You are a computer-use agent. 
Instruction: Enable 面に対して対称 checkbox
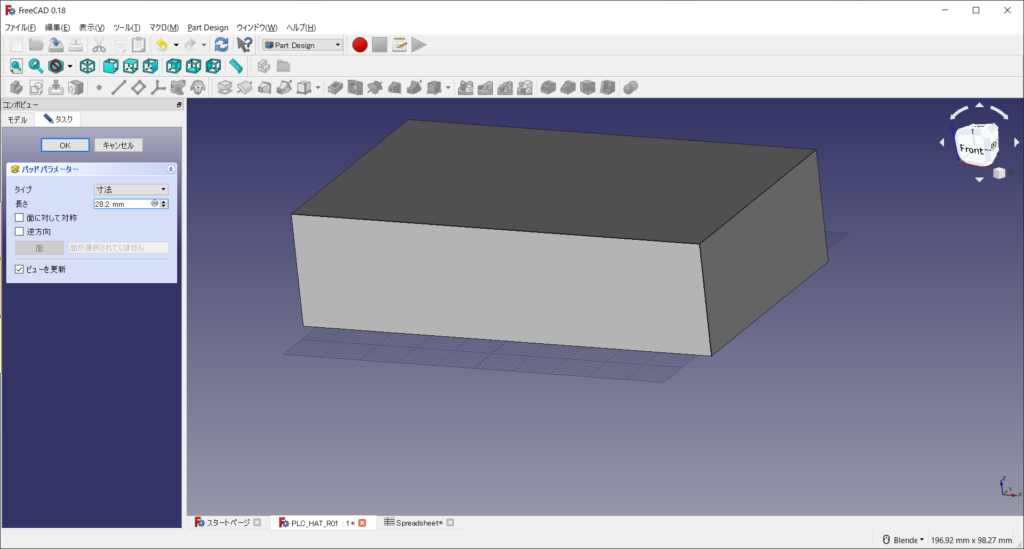point(19,217)
